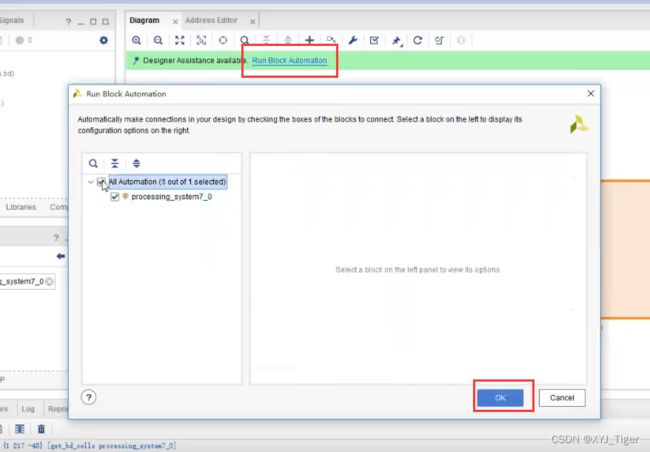Viewport: 650px width, 452px height.
Task: Open help in Run Block Automation dialog
Action: pos(89,397)
